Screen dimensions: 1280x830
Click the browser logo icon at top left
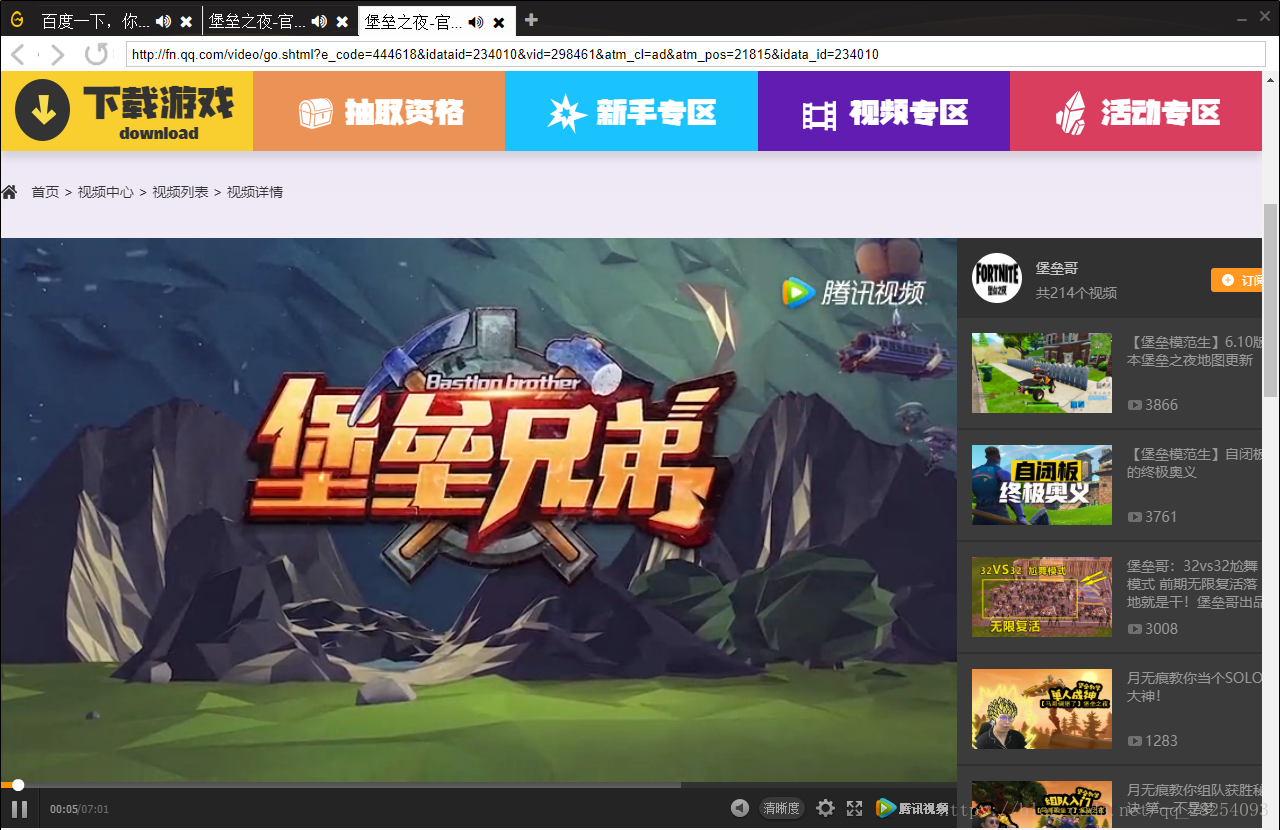click(x=17, y=19)
